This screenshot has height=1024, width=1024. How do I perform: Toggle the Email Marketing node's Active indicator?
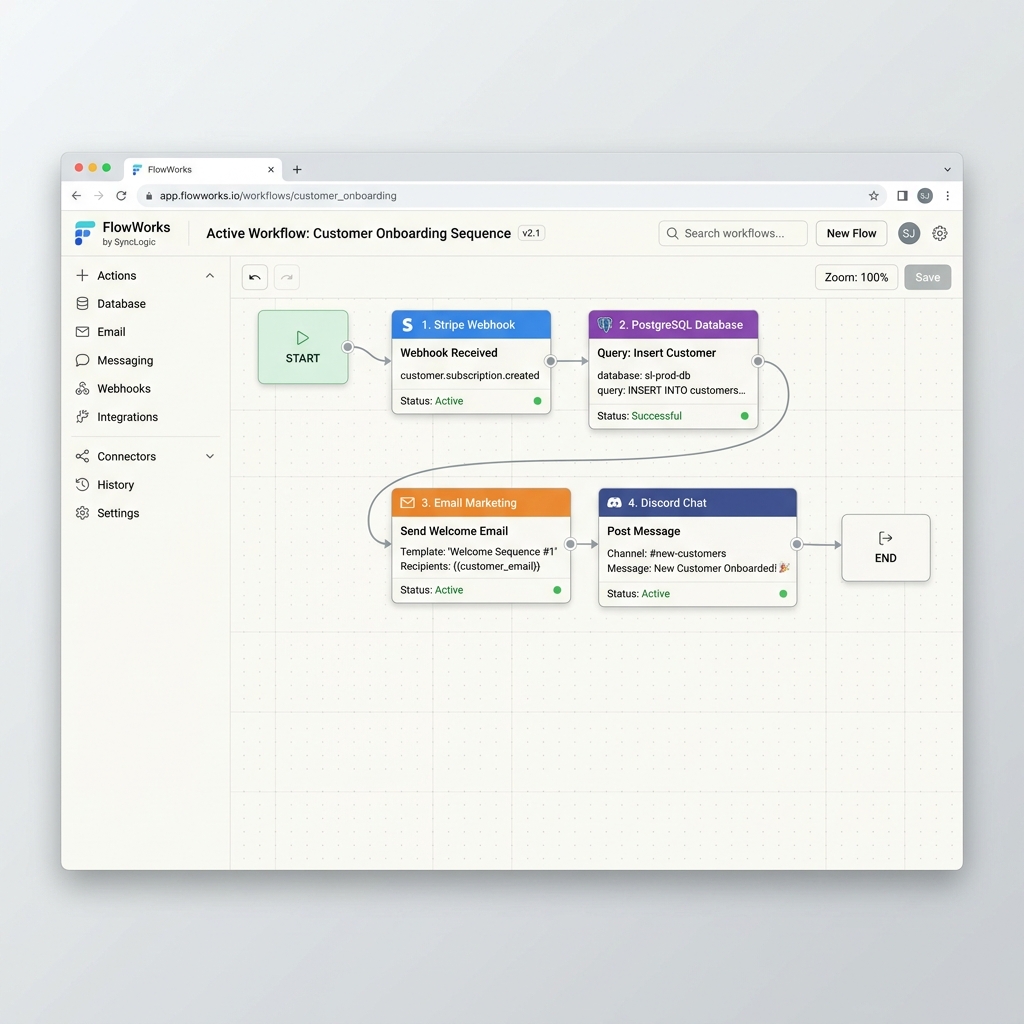coord(558,589)
